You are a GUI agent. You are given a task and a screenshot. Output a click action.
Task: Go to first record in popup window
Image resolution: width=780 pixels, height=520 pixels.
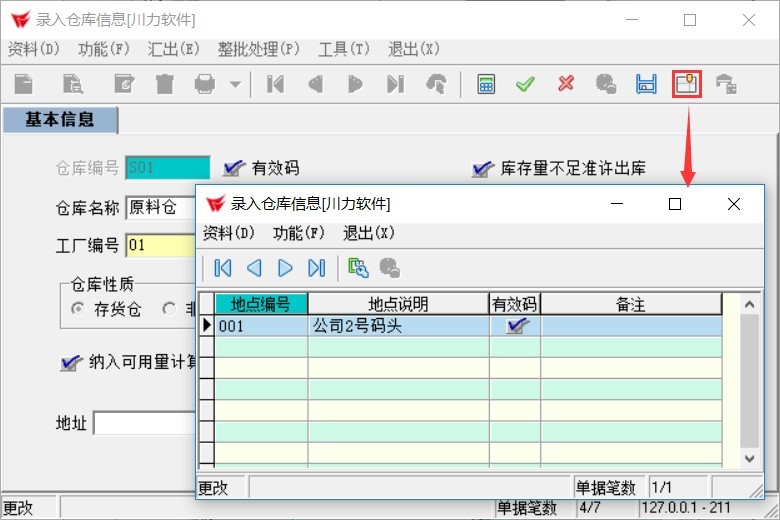click(223, 268)
